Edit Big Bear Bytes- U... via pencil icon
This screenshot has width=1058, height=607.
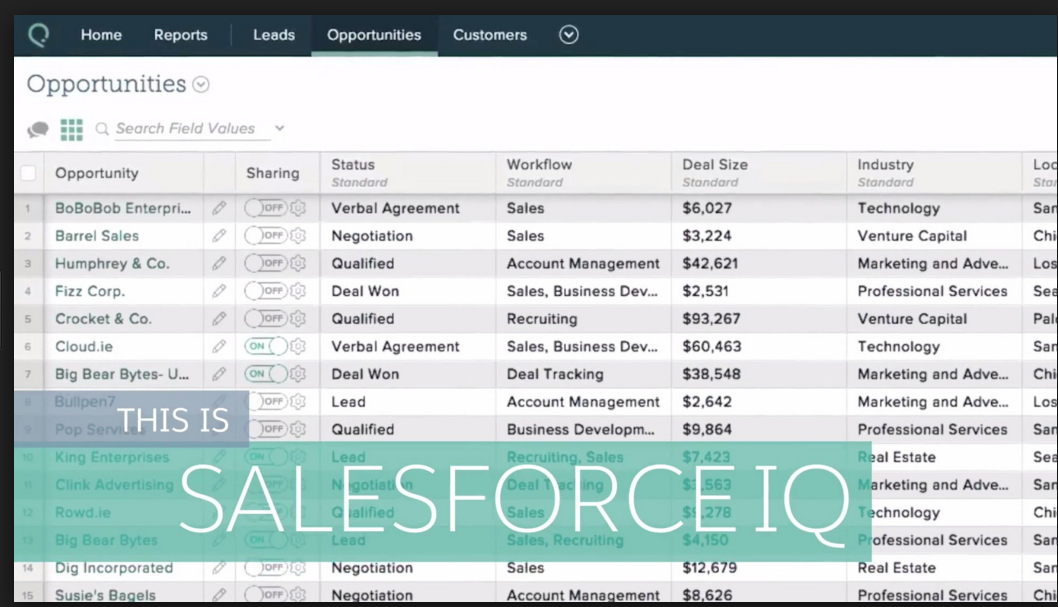point(219,374)
